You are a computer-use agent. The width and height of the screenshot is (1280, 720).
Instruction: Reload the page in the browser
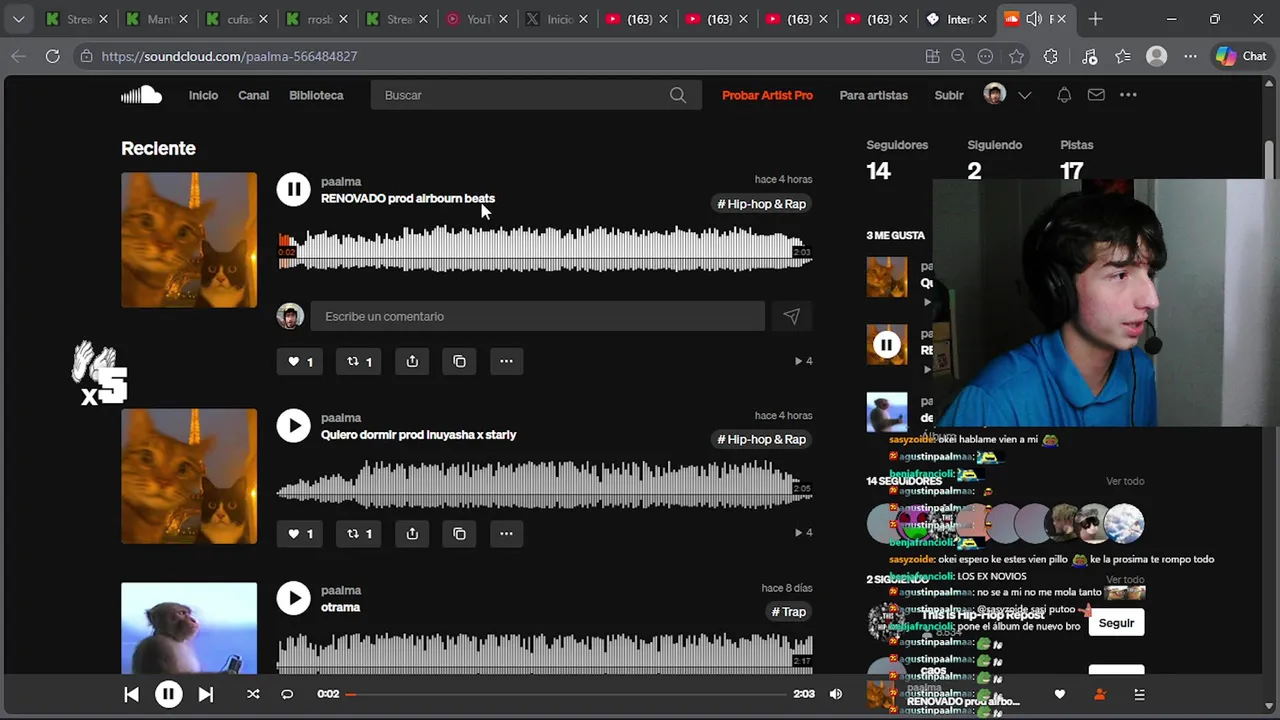coord(52,56)
